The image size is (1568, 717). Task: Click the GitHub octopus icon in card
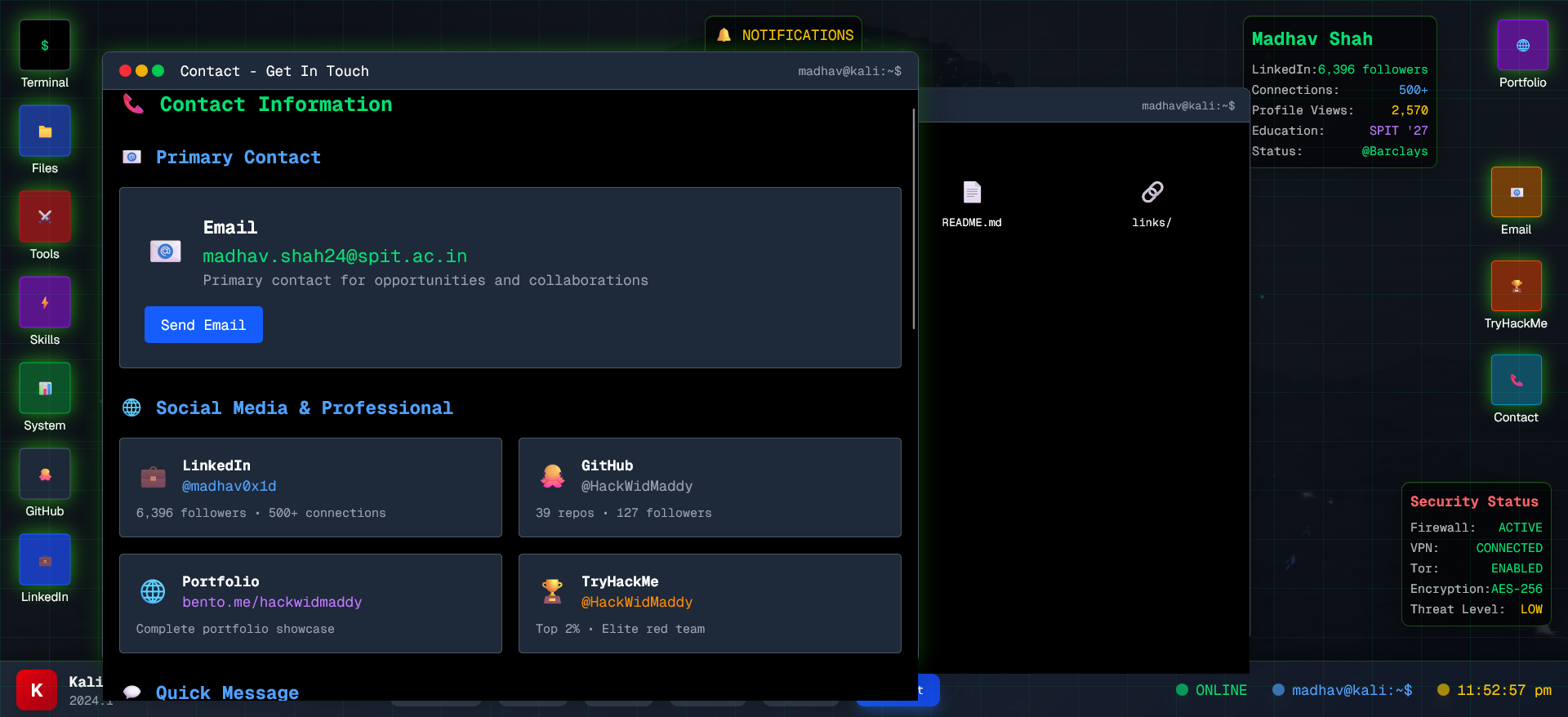[552, 476]
